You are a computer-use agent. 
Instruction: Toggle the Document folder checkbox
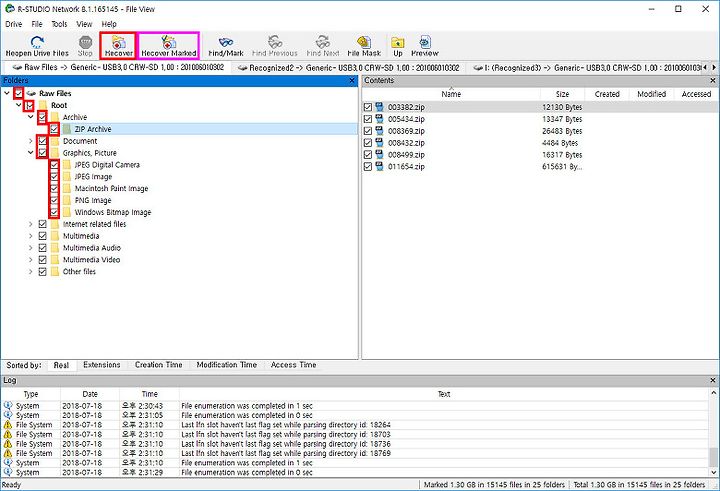[43, 141]
